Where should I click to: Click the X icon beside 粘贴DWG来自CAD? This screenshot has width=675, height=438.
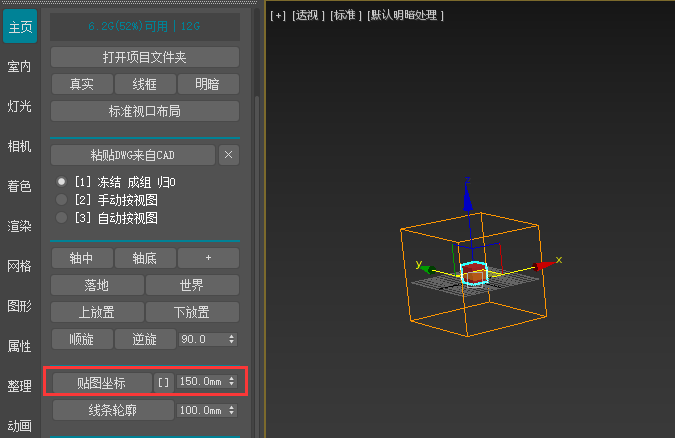point(229,155)
